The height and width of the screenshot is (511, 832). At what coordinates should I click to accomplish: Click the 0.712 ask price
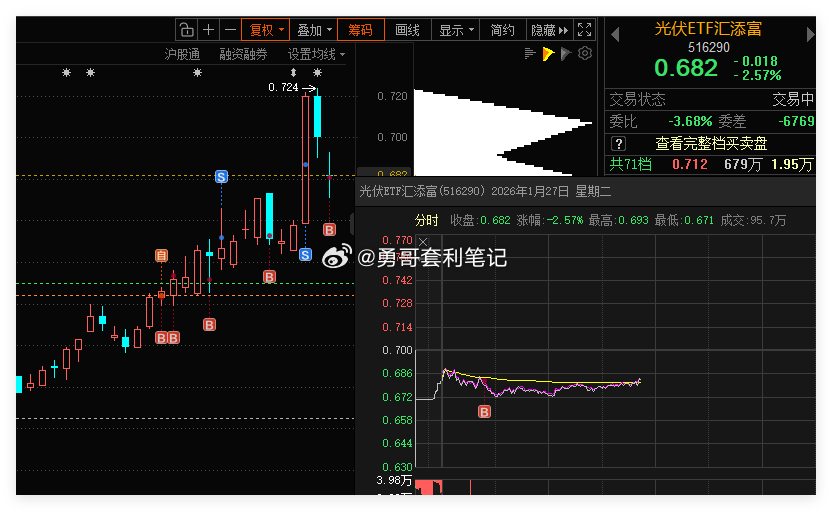[690, 164]
